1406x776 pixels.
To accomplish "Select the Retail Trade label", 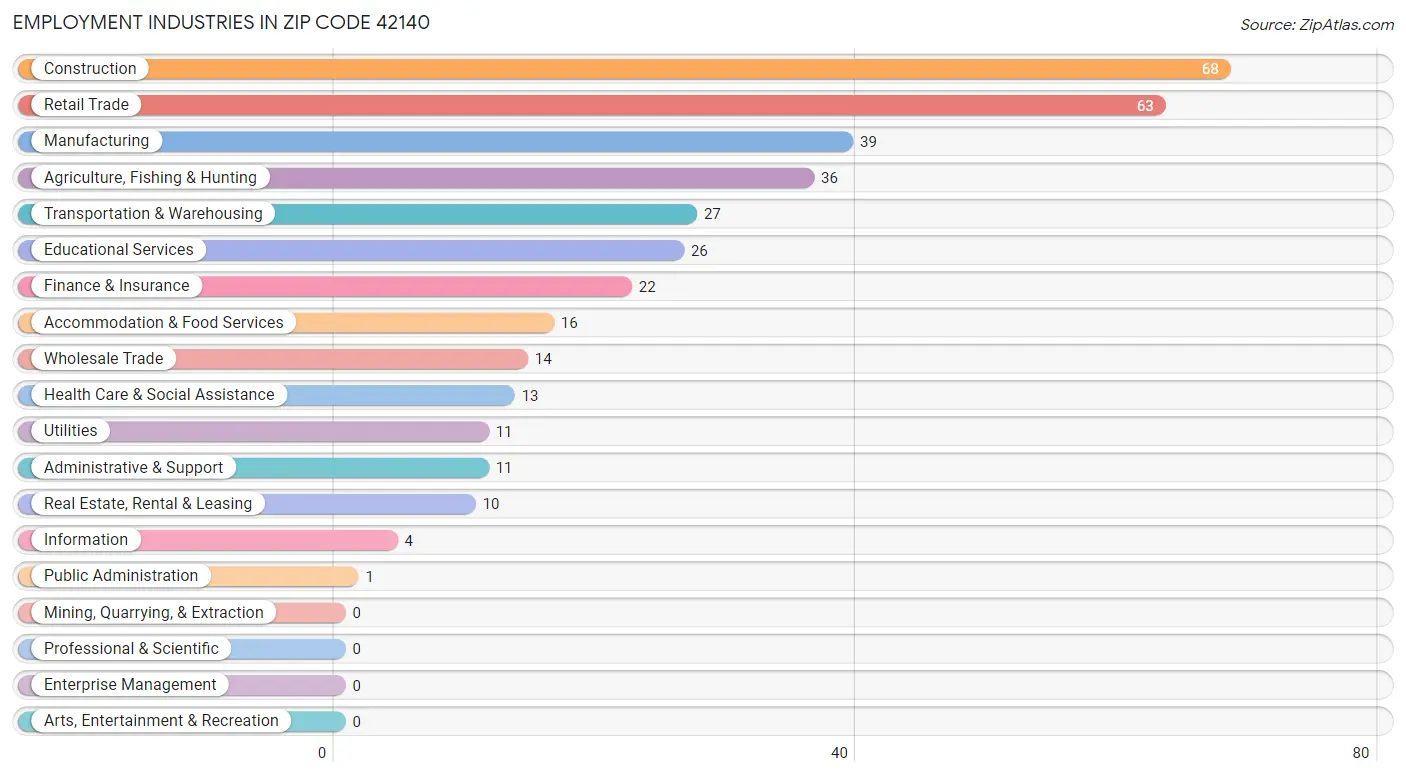I will pyautogui.click(x=86, y=105).
